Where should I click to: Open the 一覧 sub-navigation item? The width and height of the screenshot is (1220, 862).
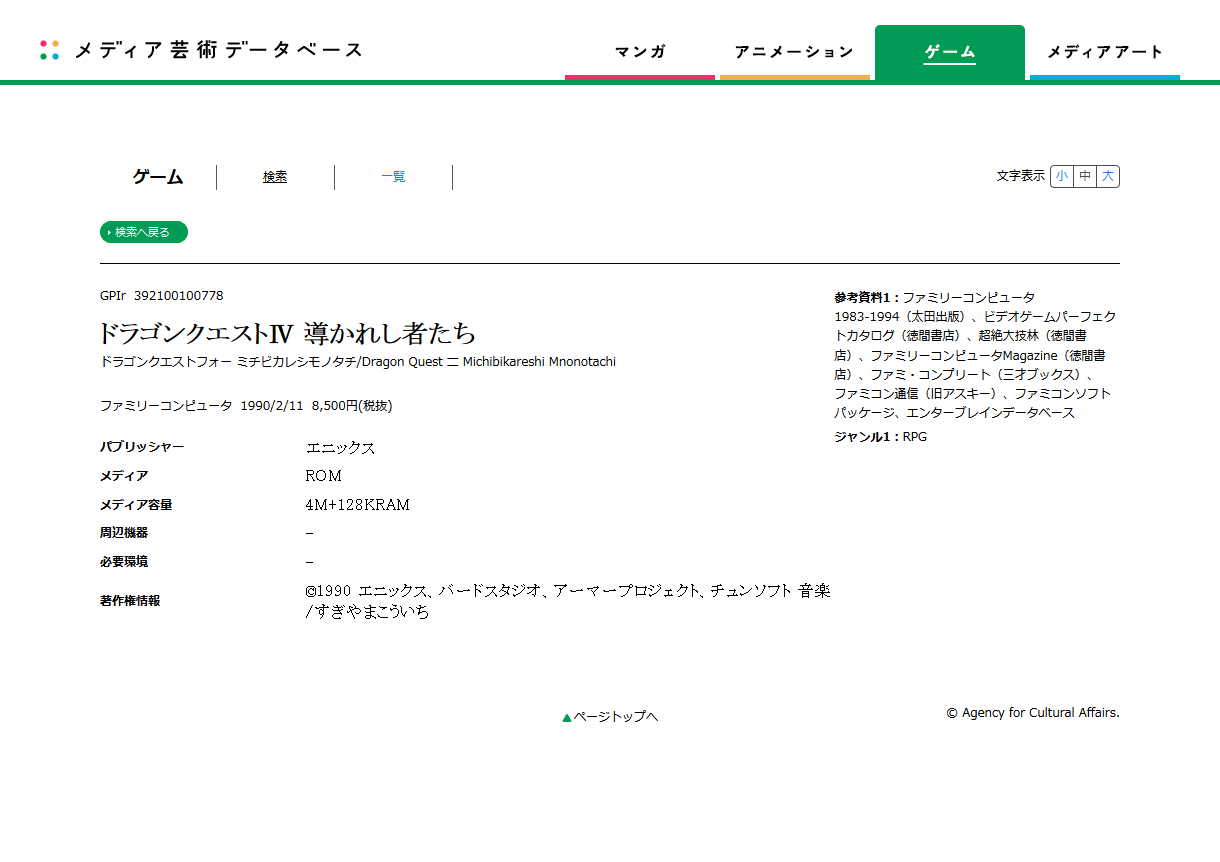click(x=393, y=177)
